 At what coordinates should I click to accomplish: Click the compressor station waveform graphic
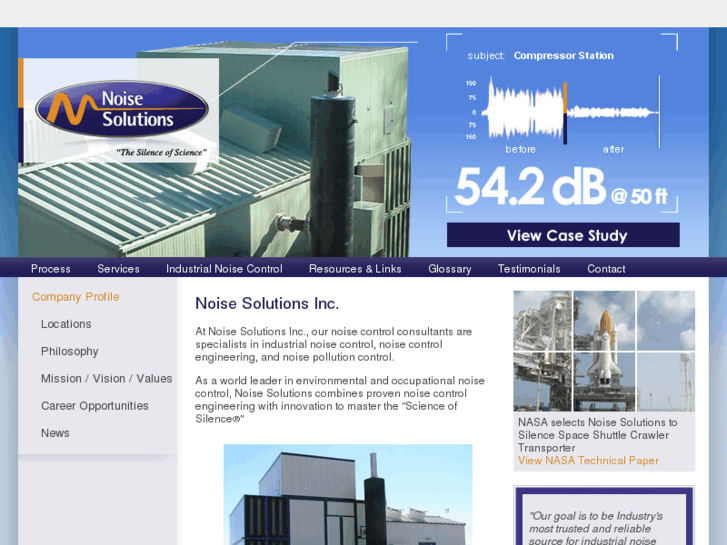click(570, 111)
